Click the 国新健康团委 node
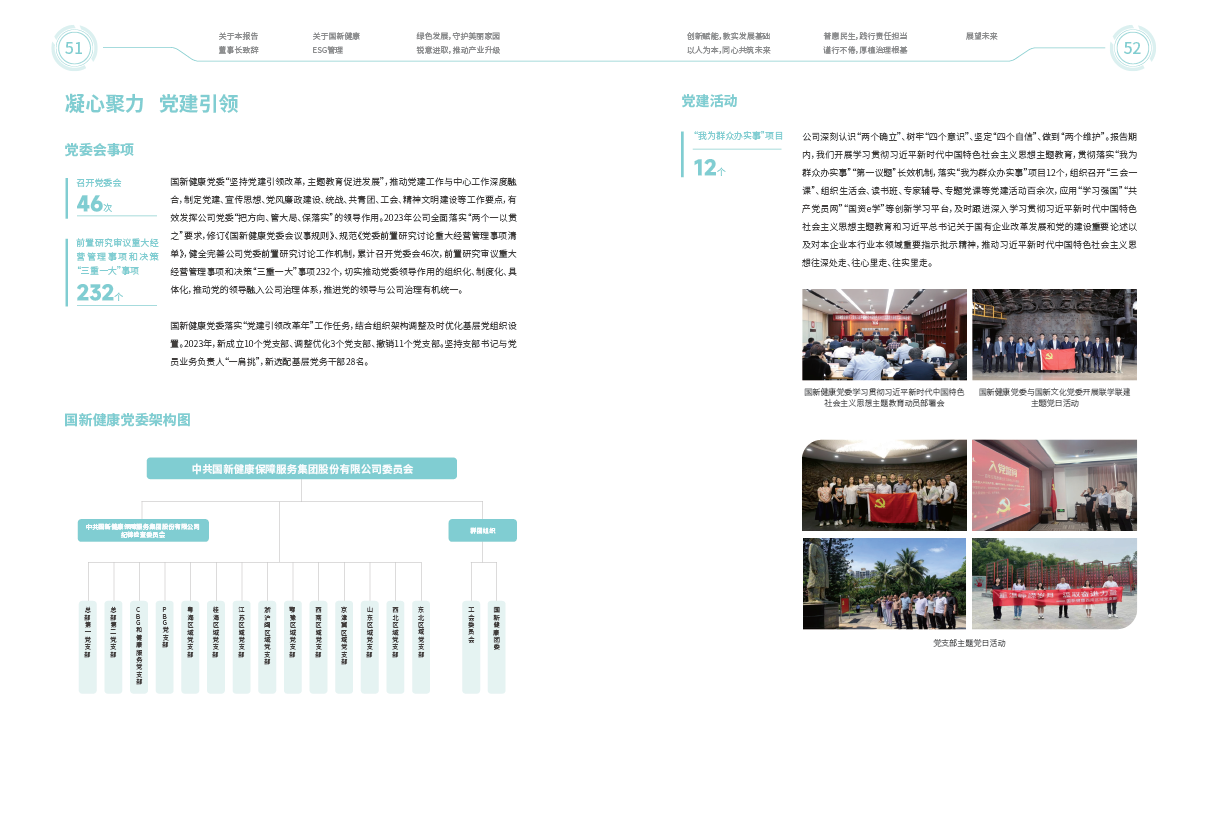Screen dimensions: 1208x825 pyautogui.click(x=497, y=646)
